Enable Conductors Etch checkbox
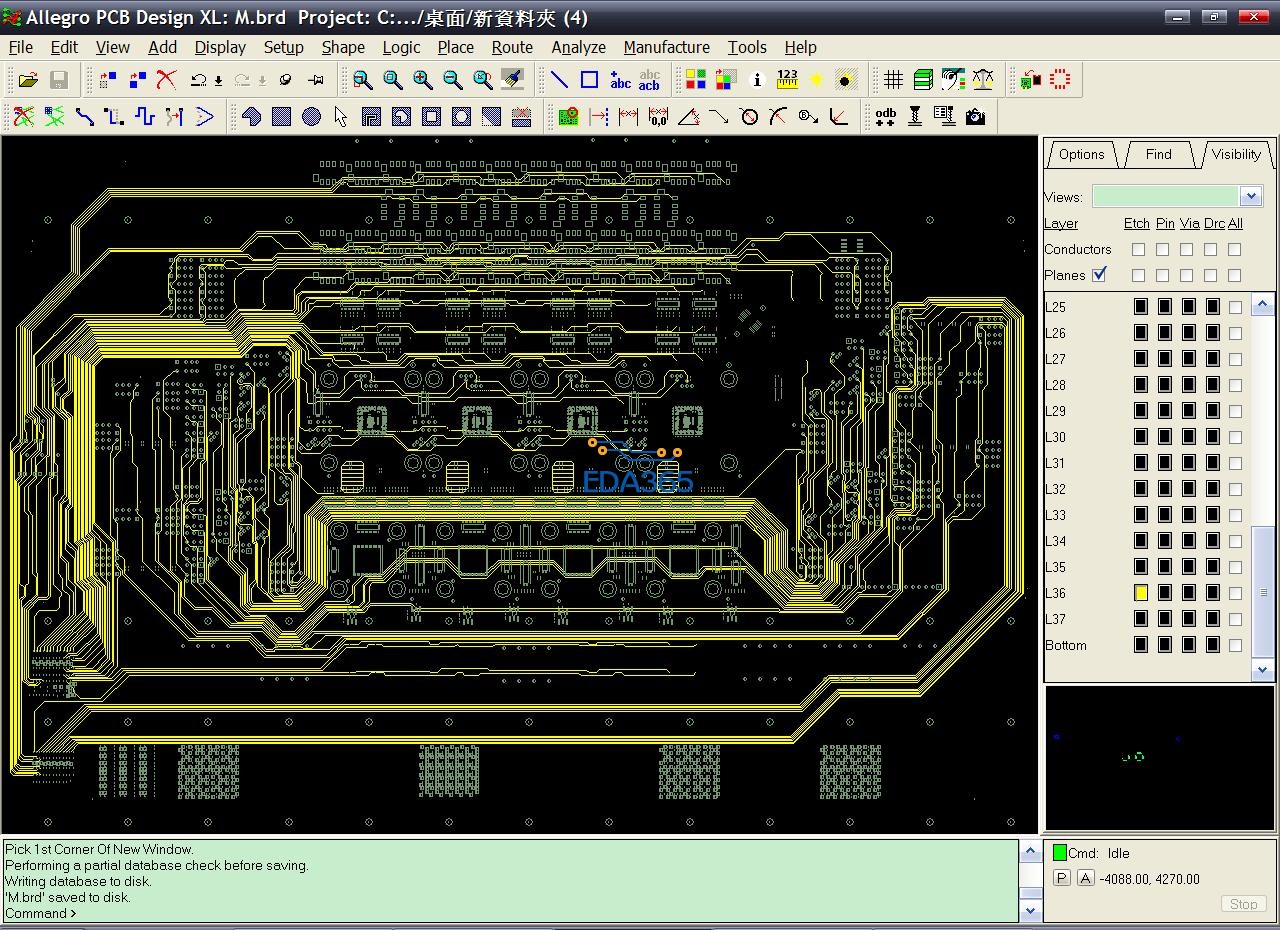Viewport: 1280px width, 930px height. pyautogui.click(x=1138, y=249)
